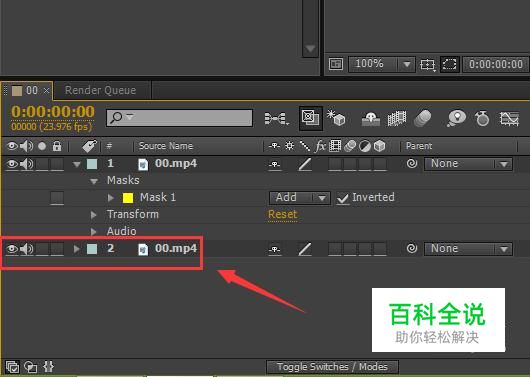530x377 pixels.
Task: Open the Mask 1 mode Add dropdown
Action: click(x=299, y=198)
